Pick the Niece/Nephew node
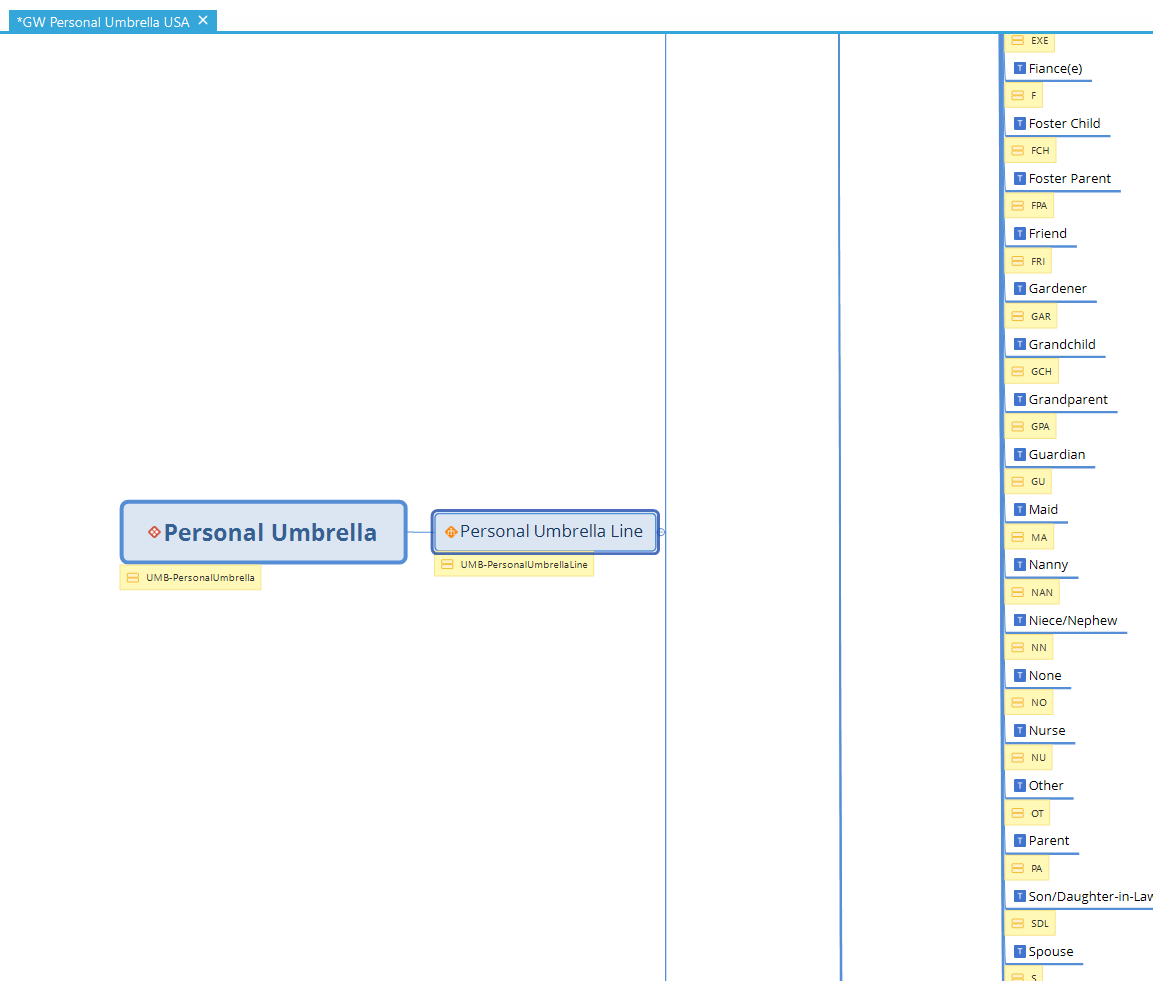This screenshot has height=981, width=1153. (1073, 621)
